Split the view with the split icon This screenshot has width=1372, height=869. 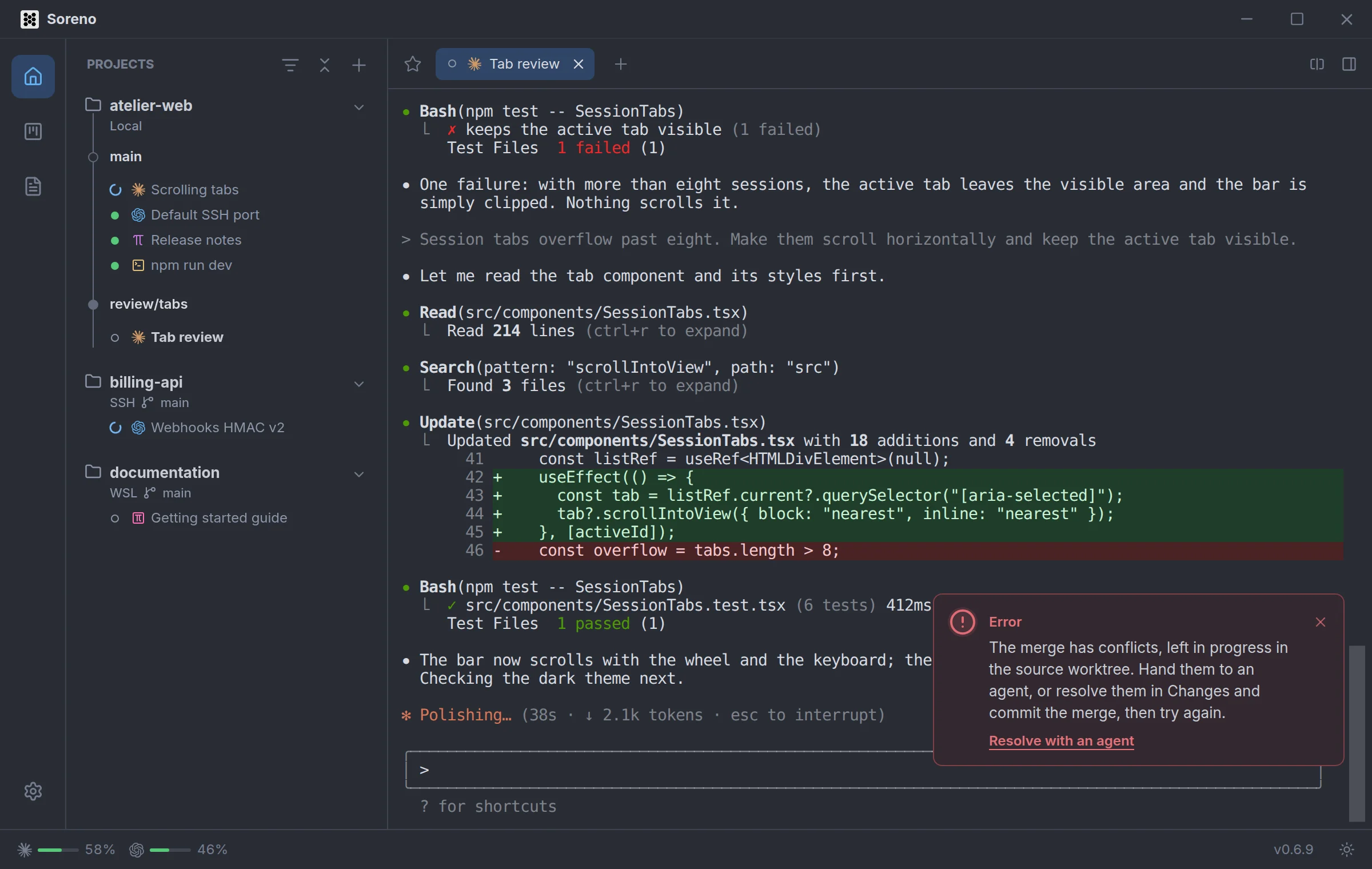click(x=1317, y=64)
